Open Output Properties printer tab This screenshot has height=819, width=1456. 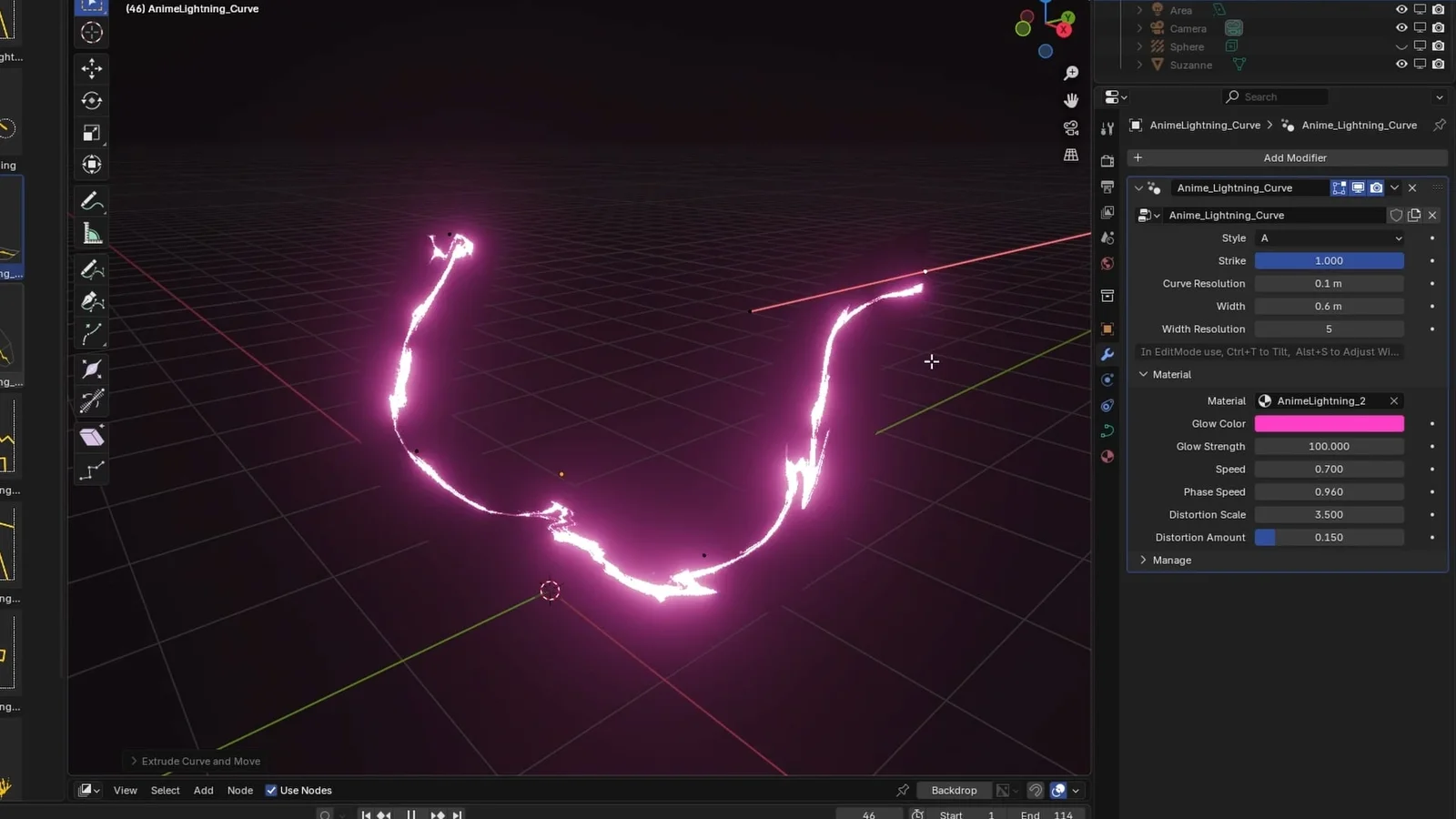(x=1107, y=188)
